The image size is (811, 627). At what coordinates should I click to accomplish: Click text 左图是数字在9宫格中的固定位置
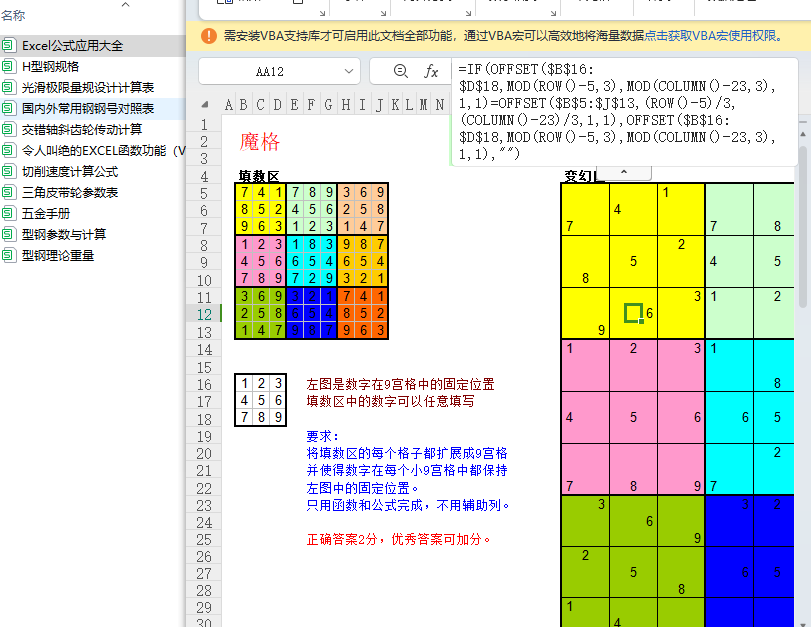point(400,384)
